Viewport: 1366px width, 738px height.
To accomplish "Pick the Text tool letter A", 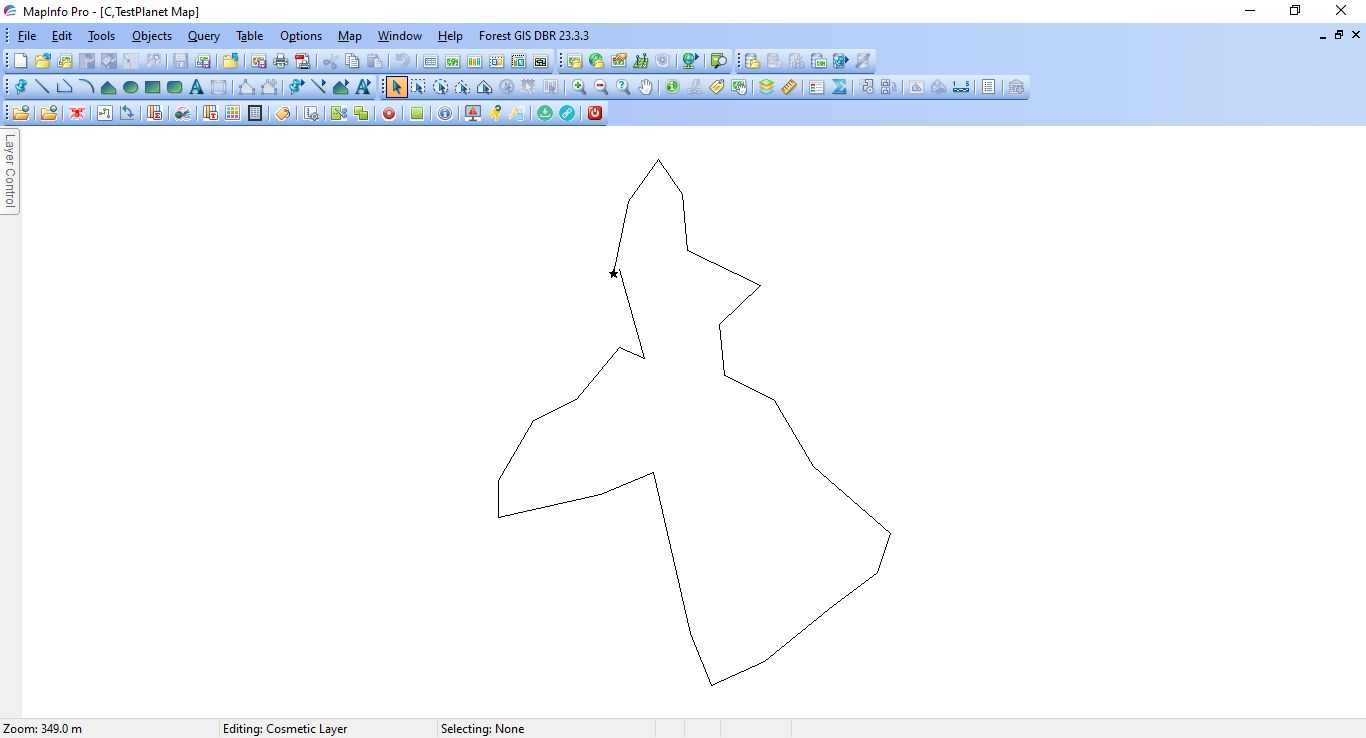I will (x=196, y=87).
